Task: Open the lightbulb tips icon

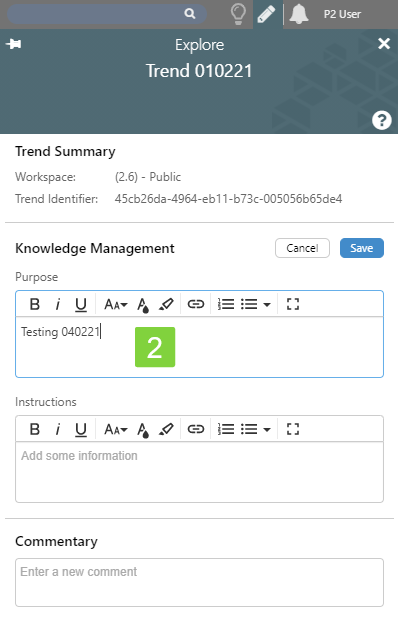Action: click(238, 14)
